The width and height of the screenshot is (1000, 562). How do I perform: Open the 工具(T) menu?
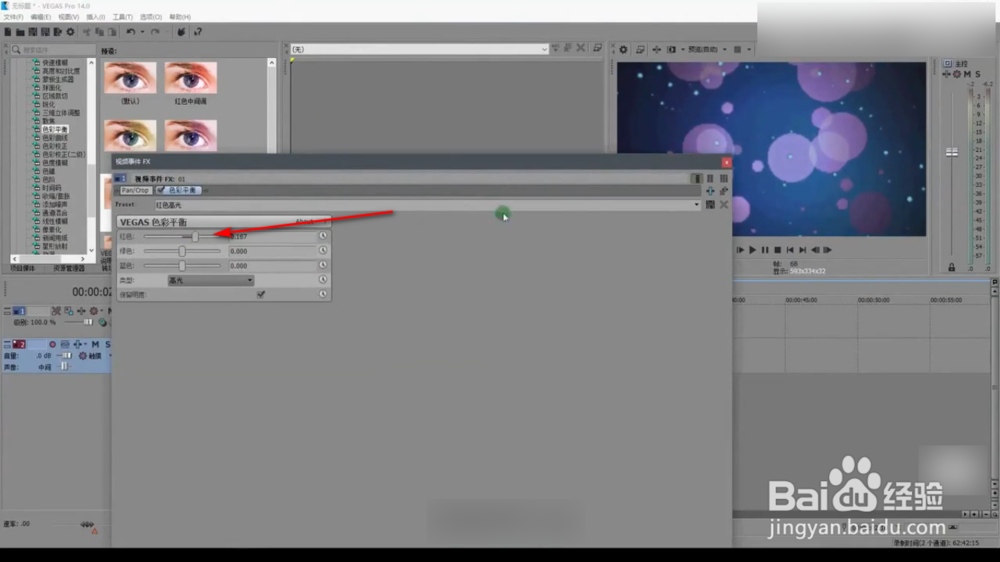point(122,17)
